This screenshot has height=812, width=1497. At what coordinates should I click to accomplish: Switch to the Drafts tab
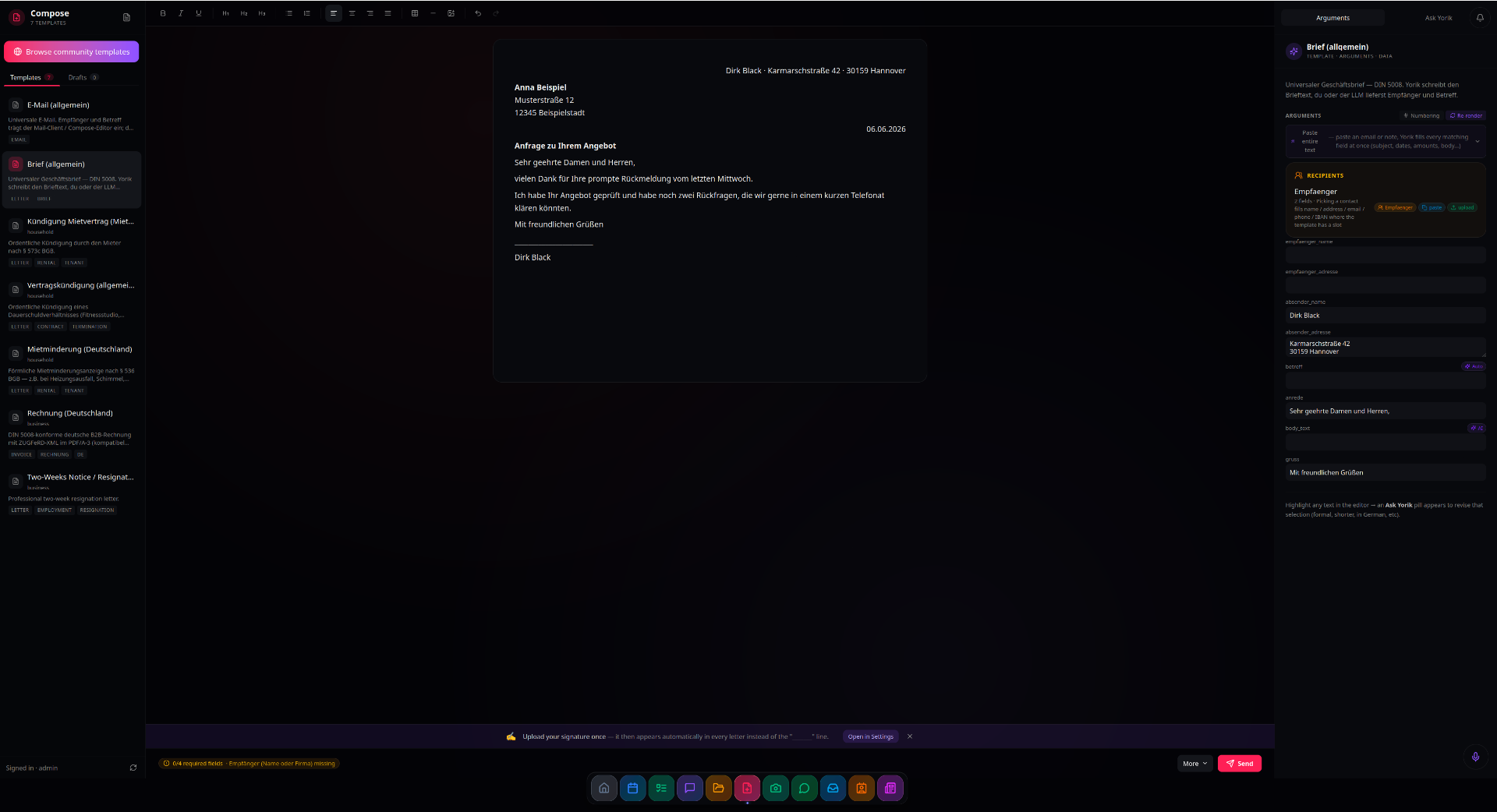click(83, 77)
